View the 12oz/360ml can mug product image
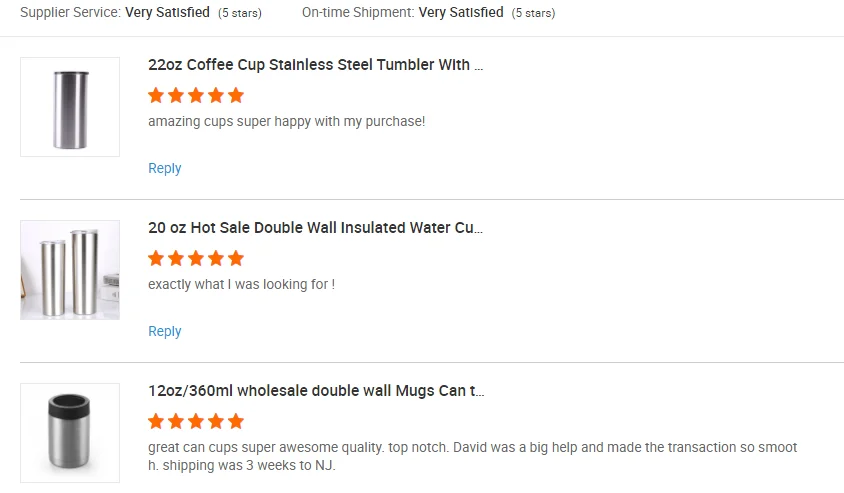 point(70,433)
